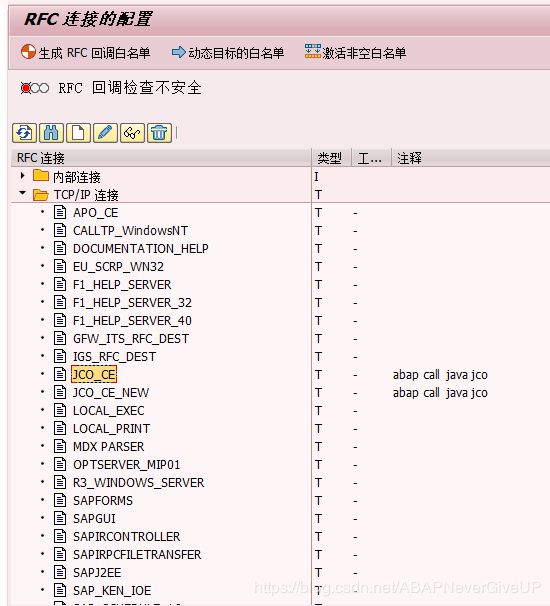Click the document icon beside SAPIRCONTROLLER
Screen dimensions: 550x606
pos(60,536)
